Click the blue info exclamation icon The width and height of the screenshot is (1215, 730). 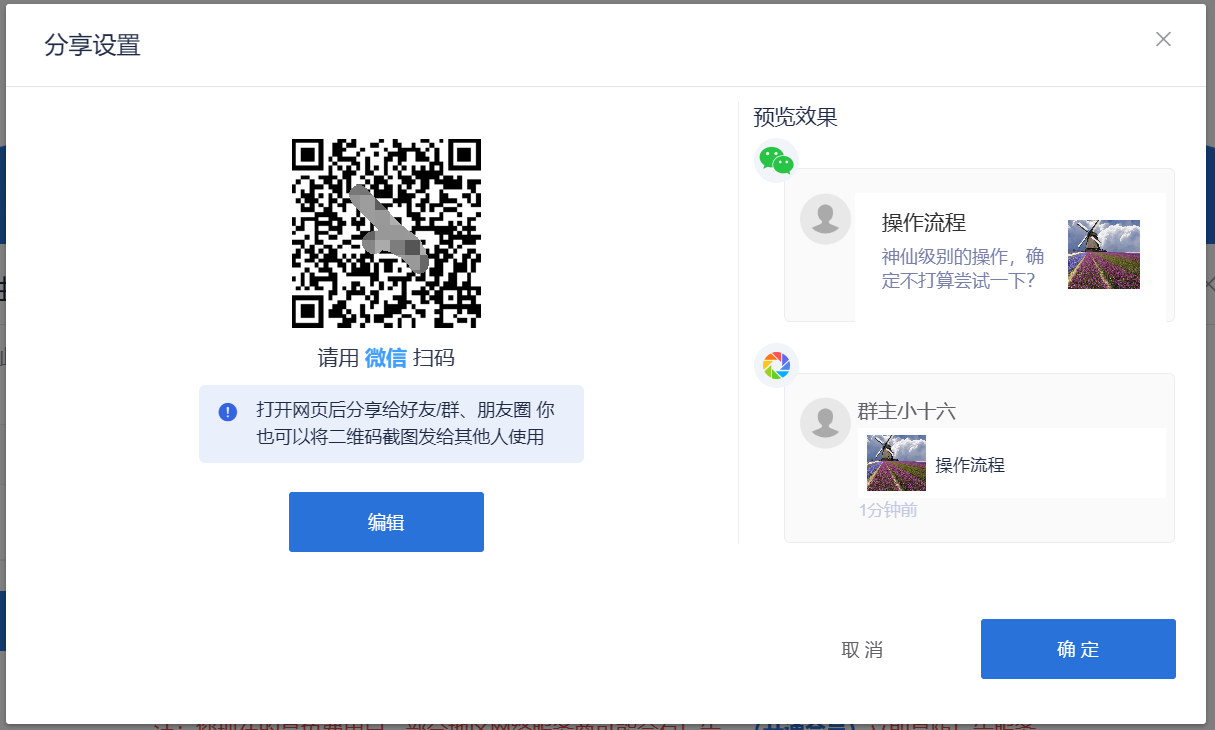[228, 412]
